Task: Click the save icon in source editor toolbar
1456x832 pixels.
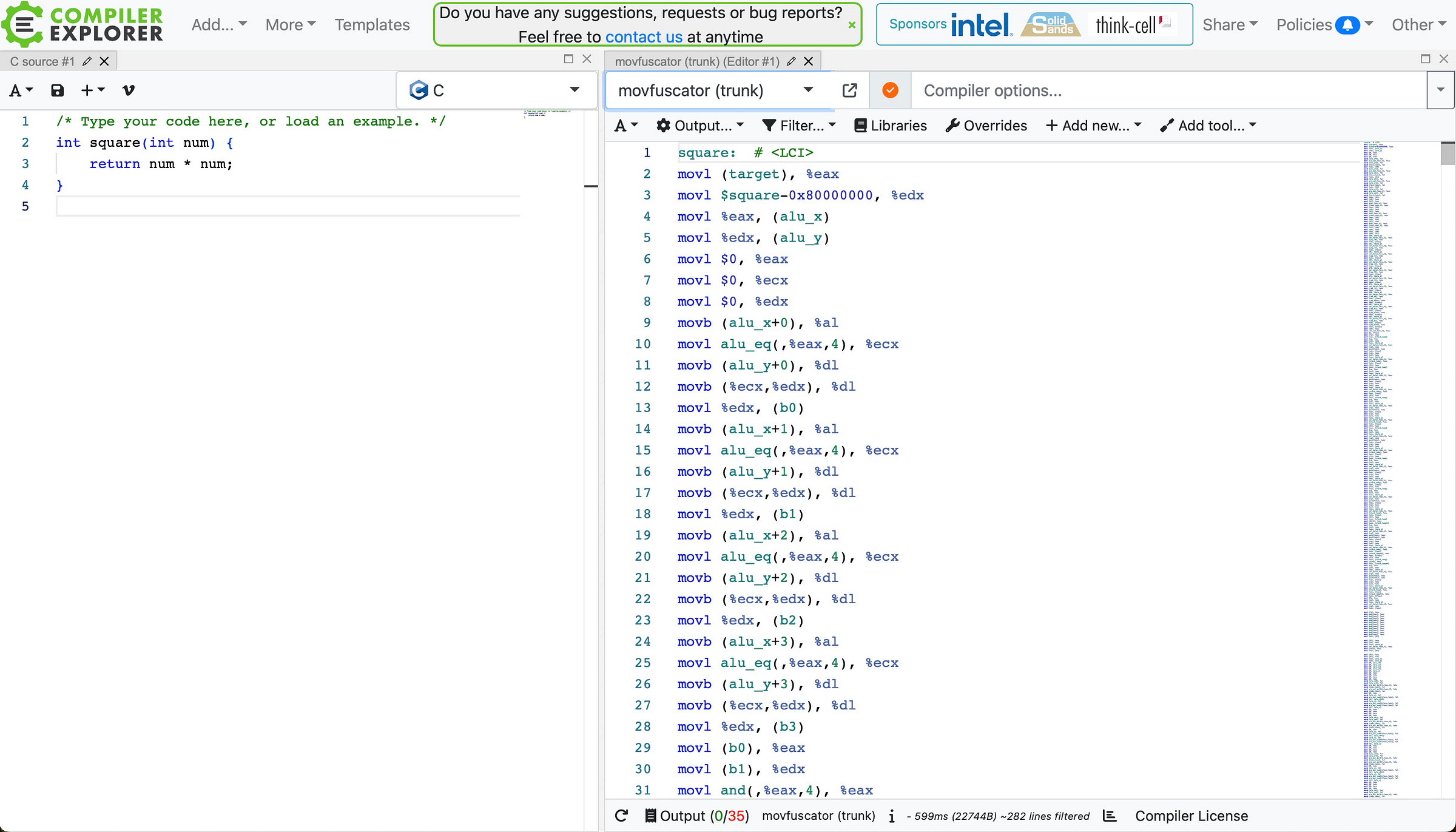Action: 57,90
